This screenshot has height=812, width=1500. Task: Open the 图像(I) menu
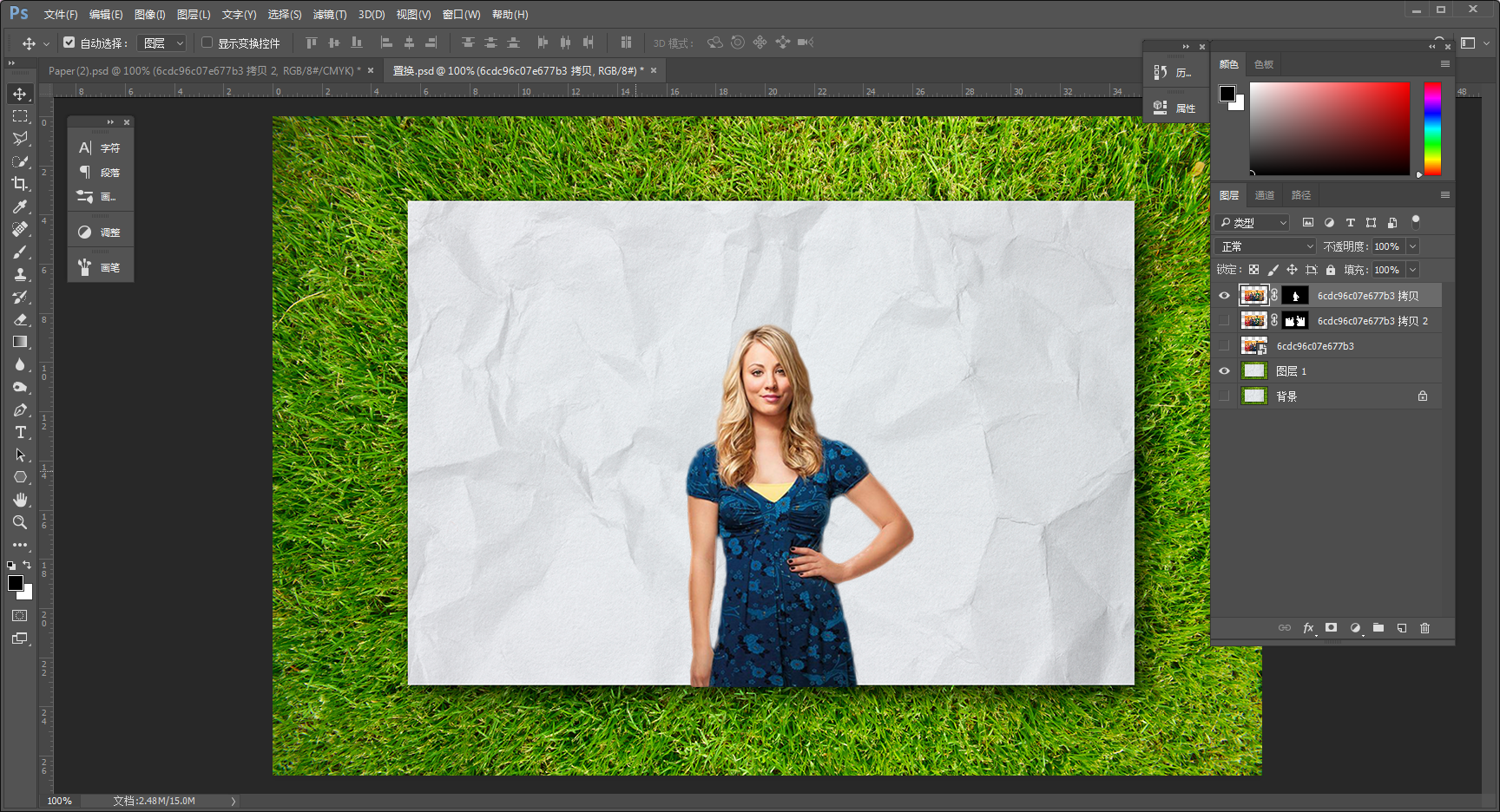pyautogui.click(x=150, y=15)
